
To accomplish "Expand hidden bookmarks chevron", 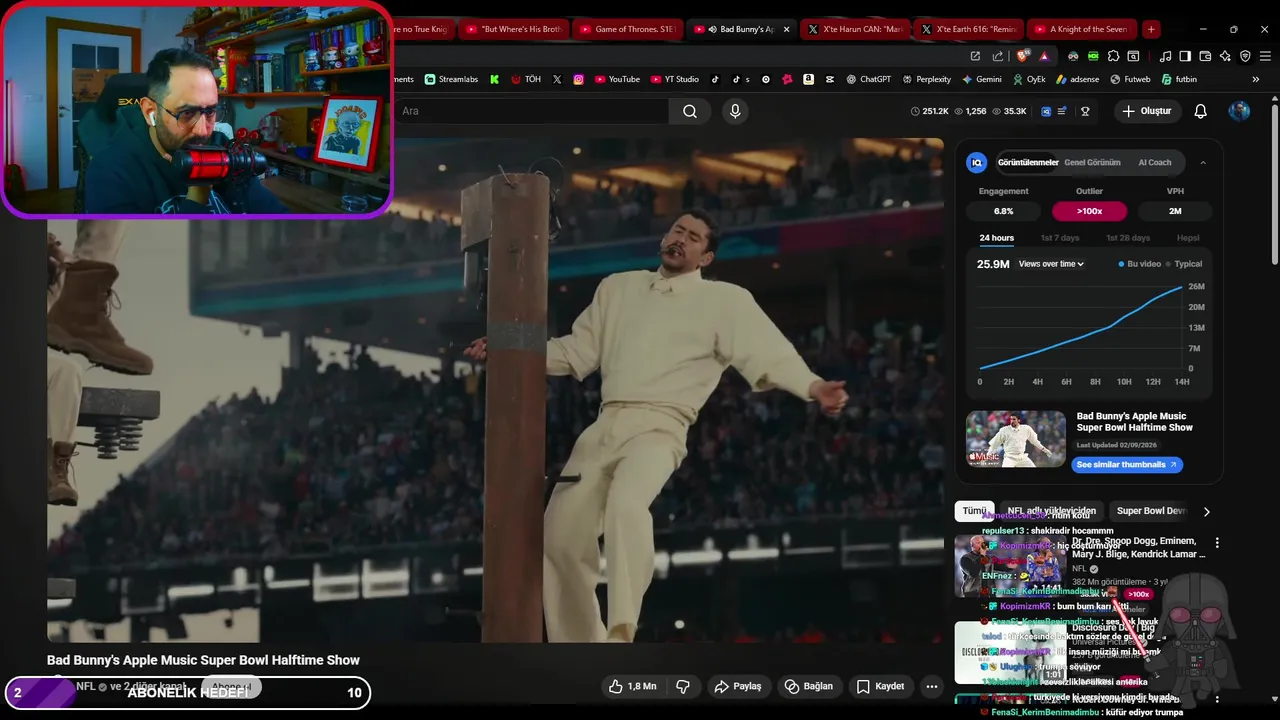I will click(1256, 79).
